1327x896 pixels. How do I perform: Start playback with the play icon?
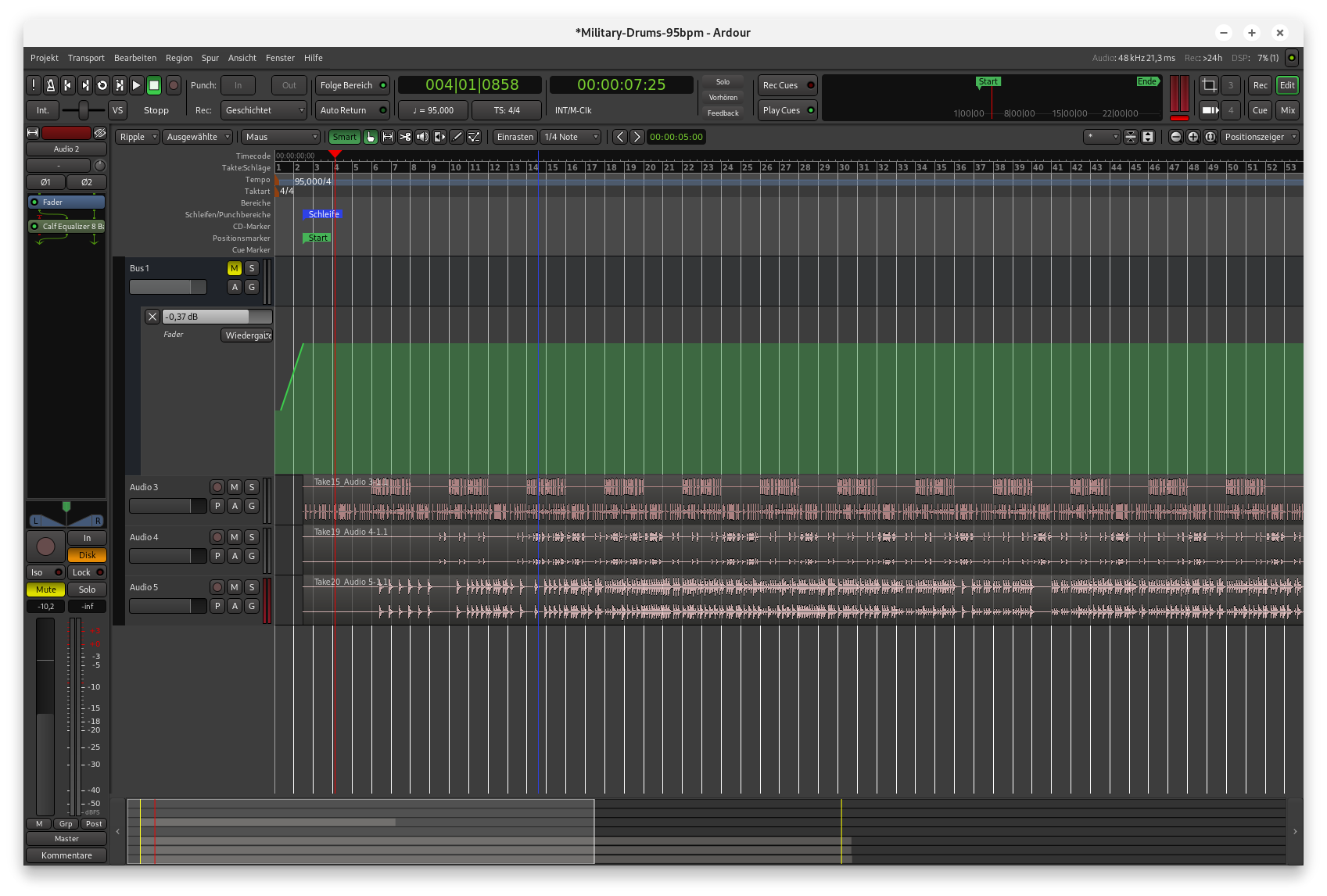[137, 85]
